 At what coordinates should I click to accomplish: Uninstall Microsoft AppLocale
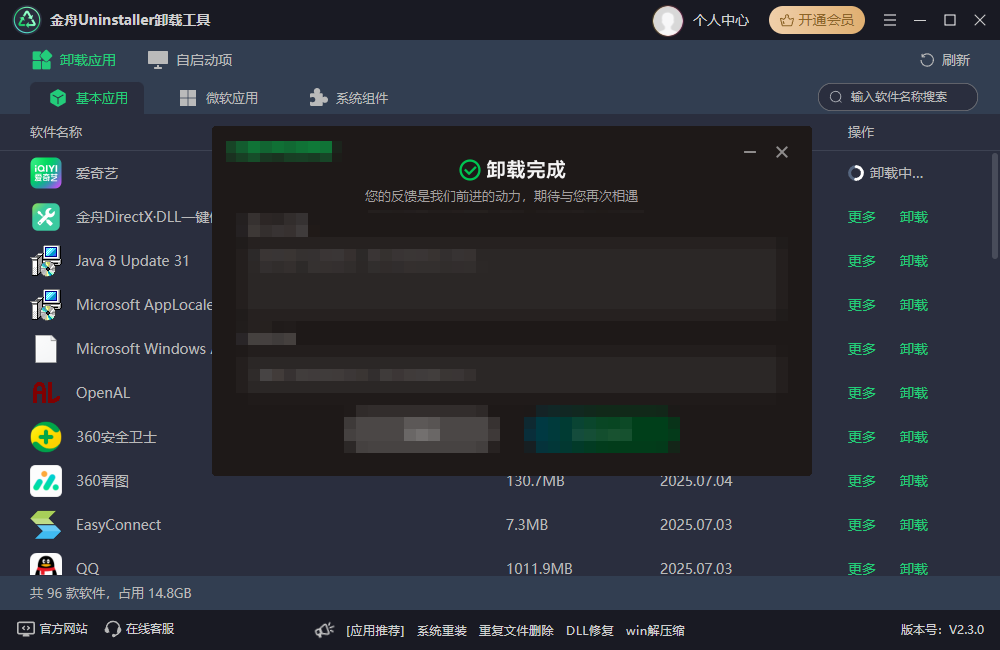(x=913, y=305)
